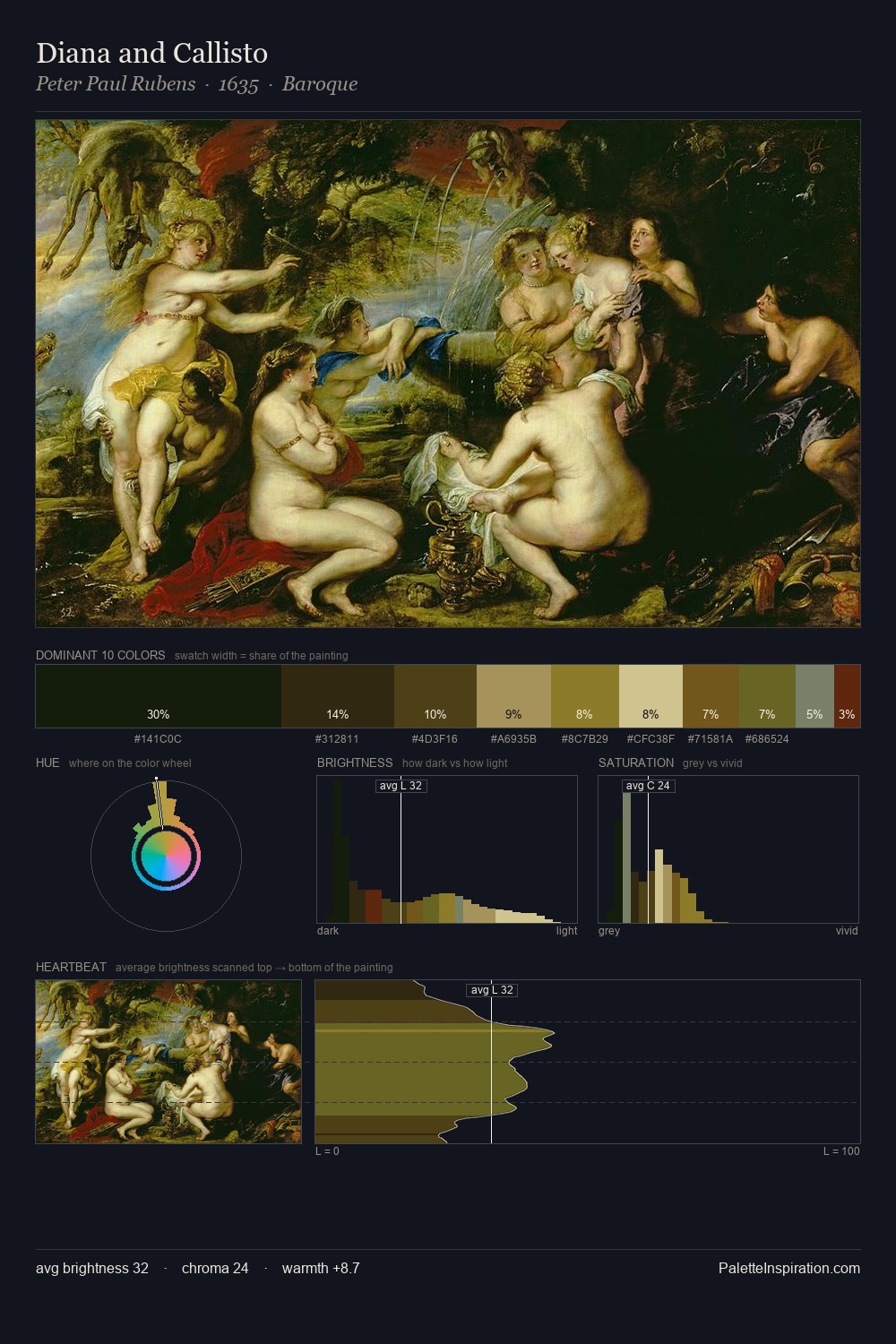
Task: Click "warmth +8.7" in the footer
Action: tap(321, 1268)
